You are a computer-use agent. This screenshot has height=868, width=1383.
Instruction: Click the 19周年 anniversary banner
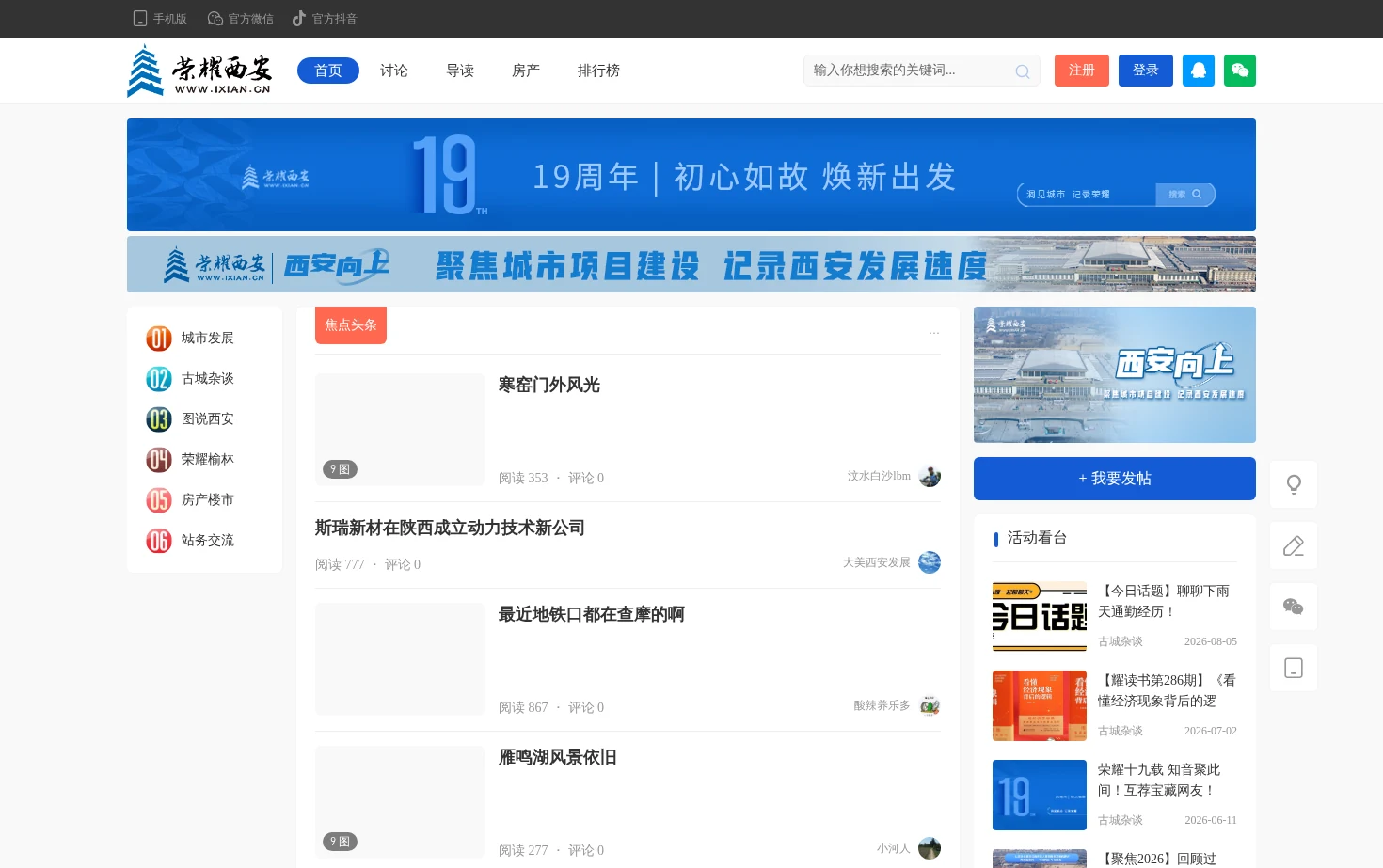pyautogui.click(x=691, y=175)
